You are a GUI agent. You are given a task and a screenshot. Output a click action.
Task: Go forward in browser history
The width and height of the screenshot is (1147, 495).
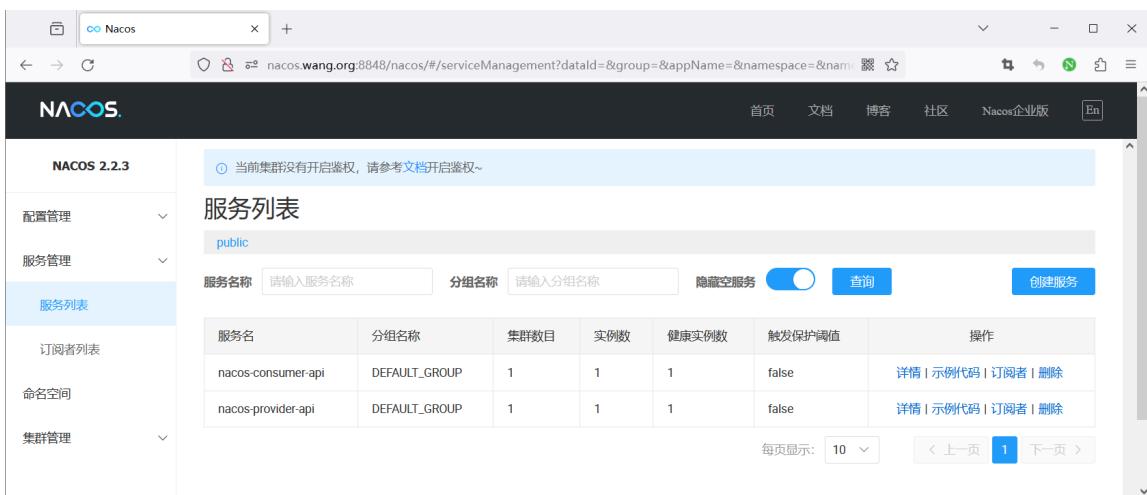click(56, 65)
